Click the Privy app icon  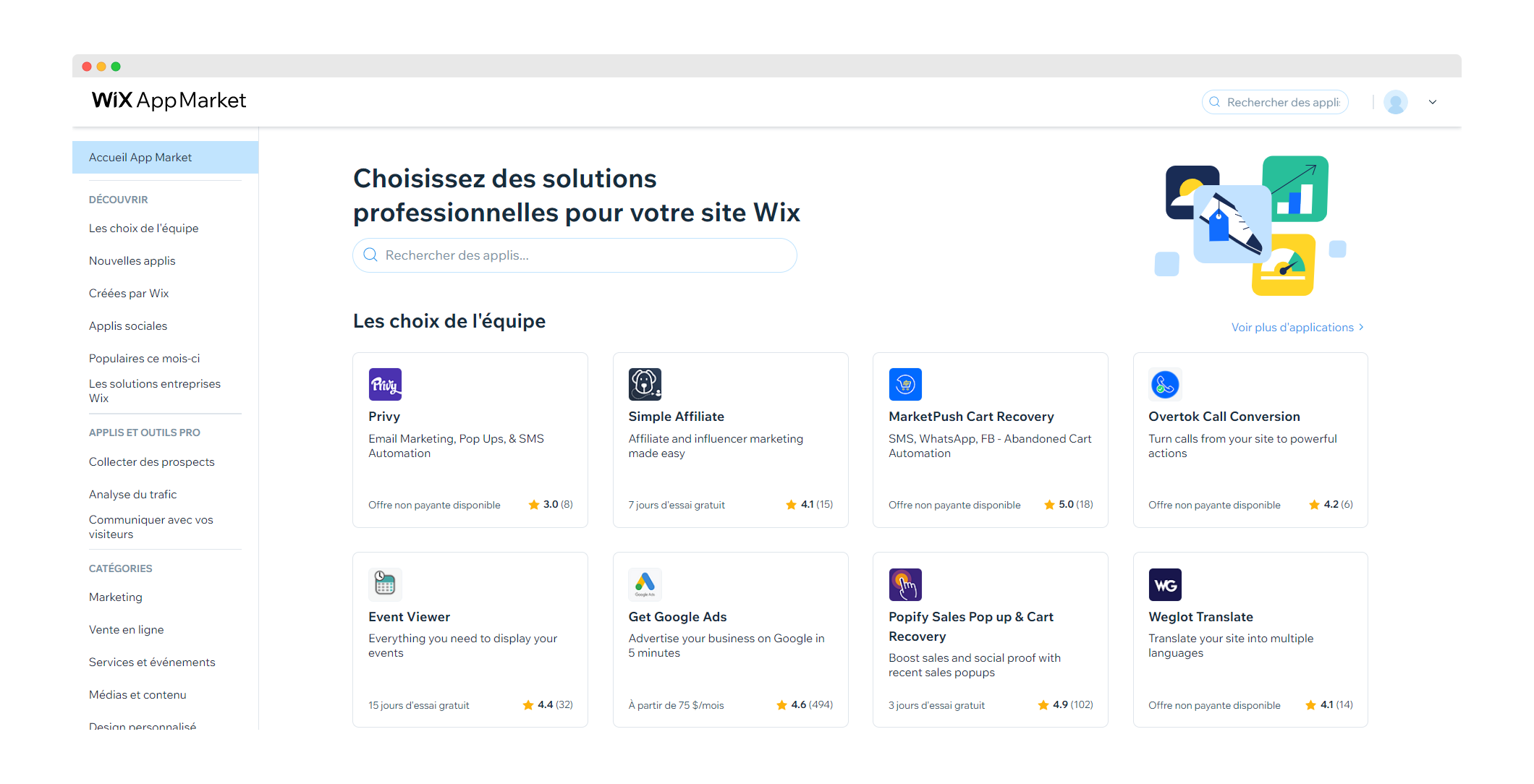[385, 385]
